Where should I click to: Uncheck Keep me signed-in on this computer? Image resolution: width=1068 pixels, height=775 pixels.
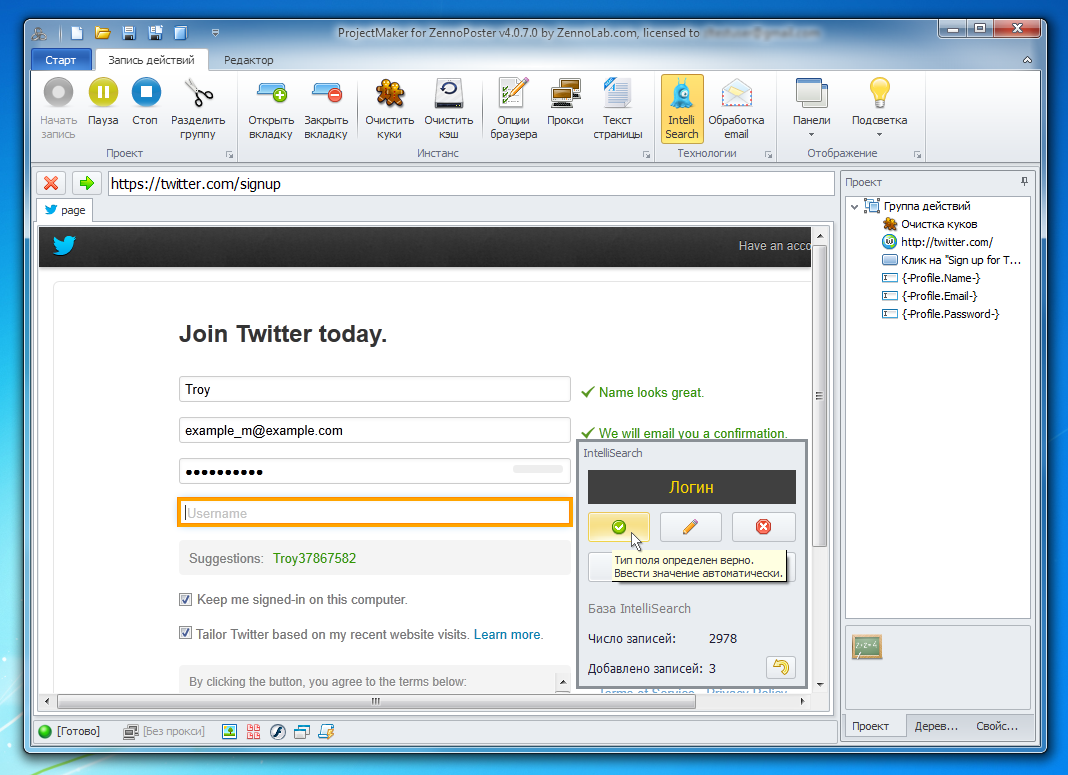pos(185,599)
